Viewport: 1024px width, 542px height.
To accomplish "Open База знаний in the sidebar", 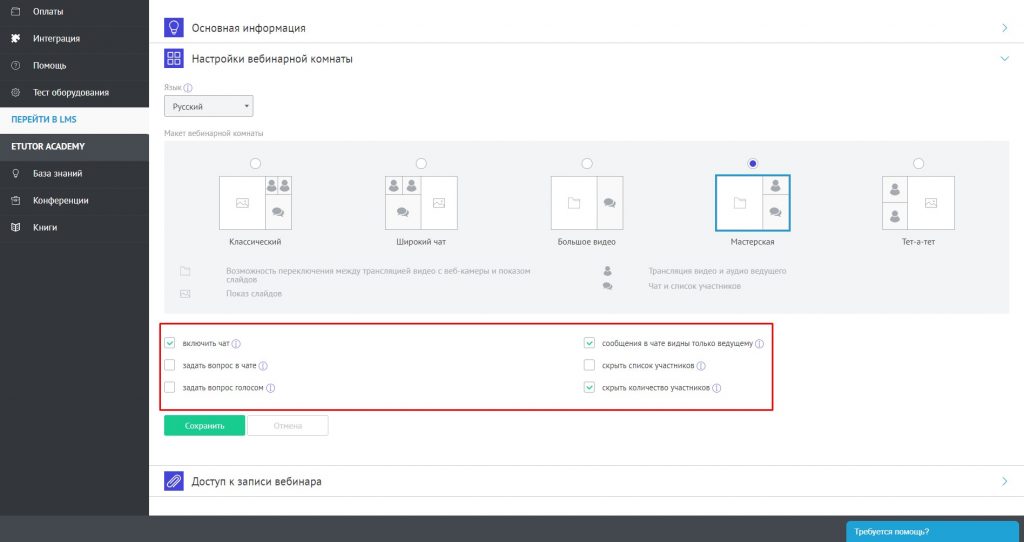I will click(x=57, y=173).
